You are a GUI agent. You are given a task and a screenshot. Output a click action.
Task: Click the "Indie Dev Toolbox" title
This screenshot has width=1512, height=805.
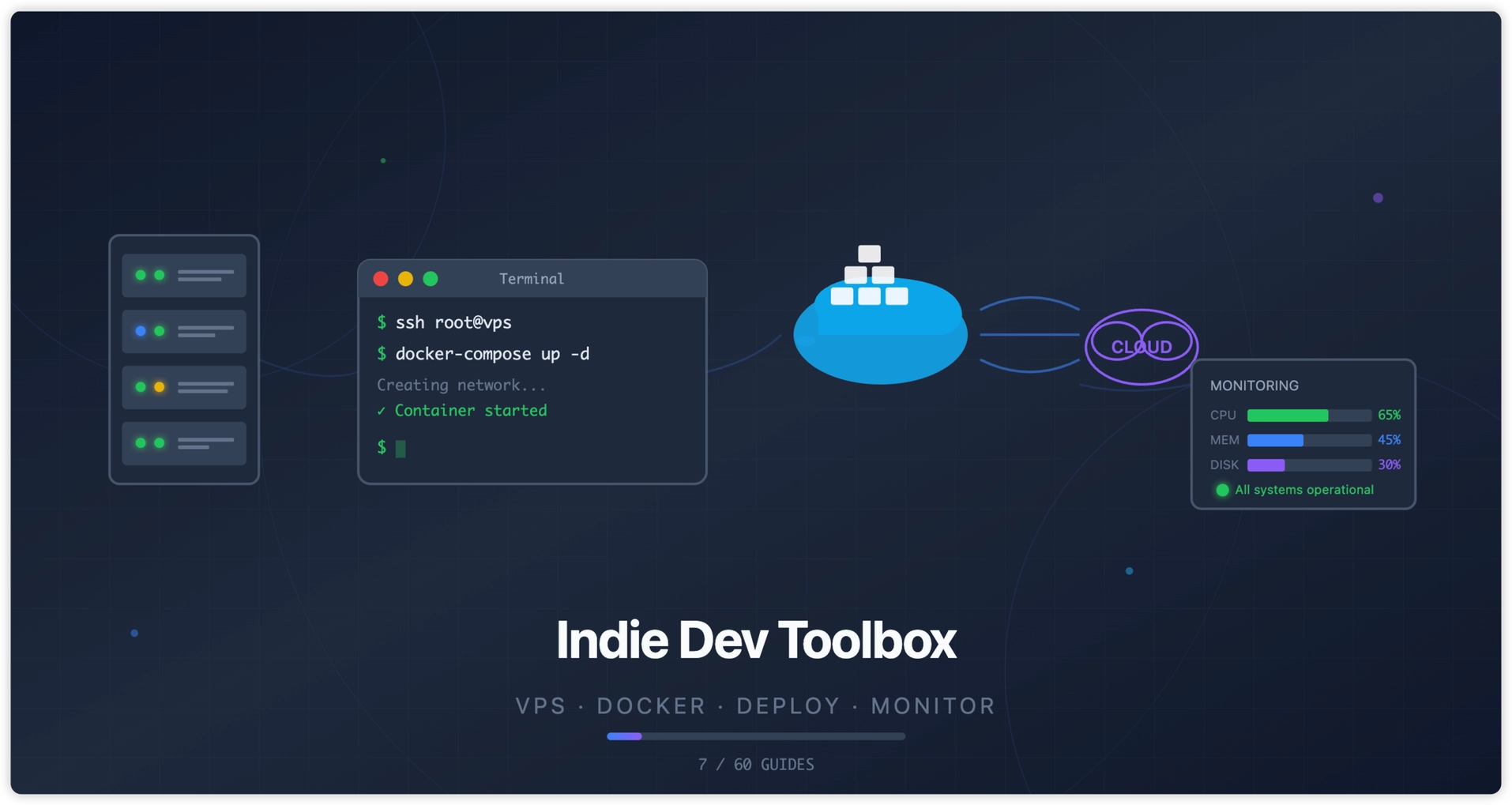tap(756, 640)
